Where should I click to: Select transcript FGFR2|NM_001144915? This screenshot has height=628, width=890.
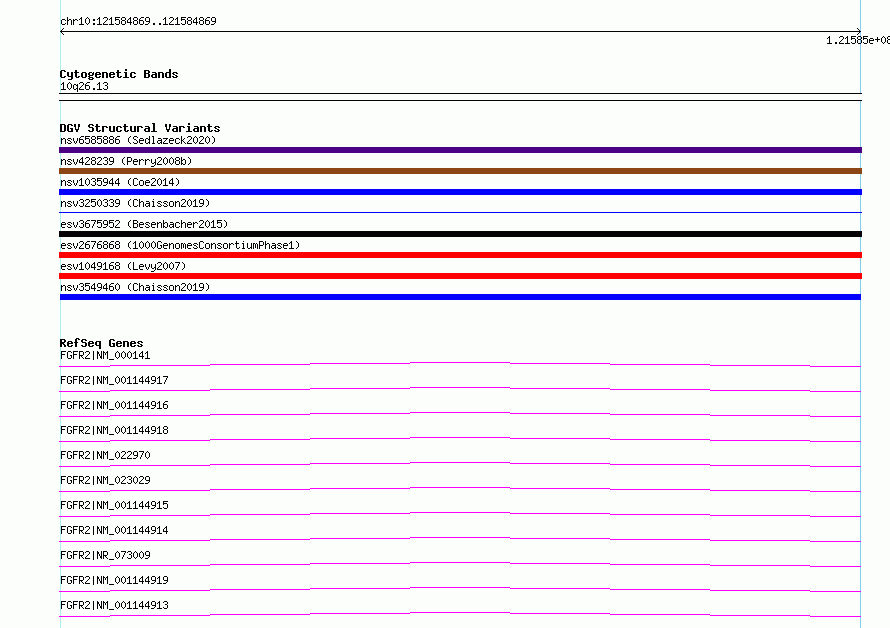tap(114, 505)
